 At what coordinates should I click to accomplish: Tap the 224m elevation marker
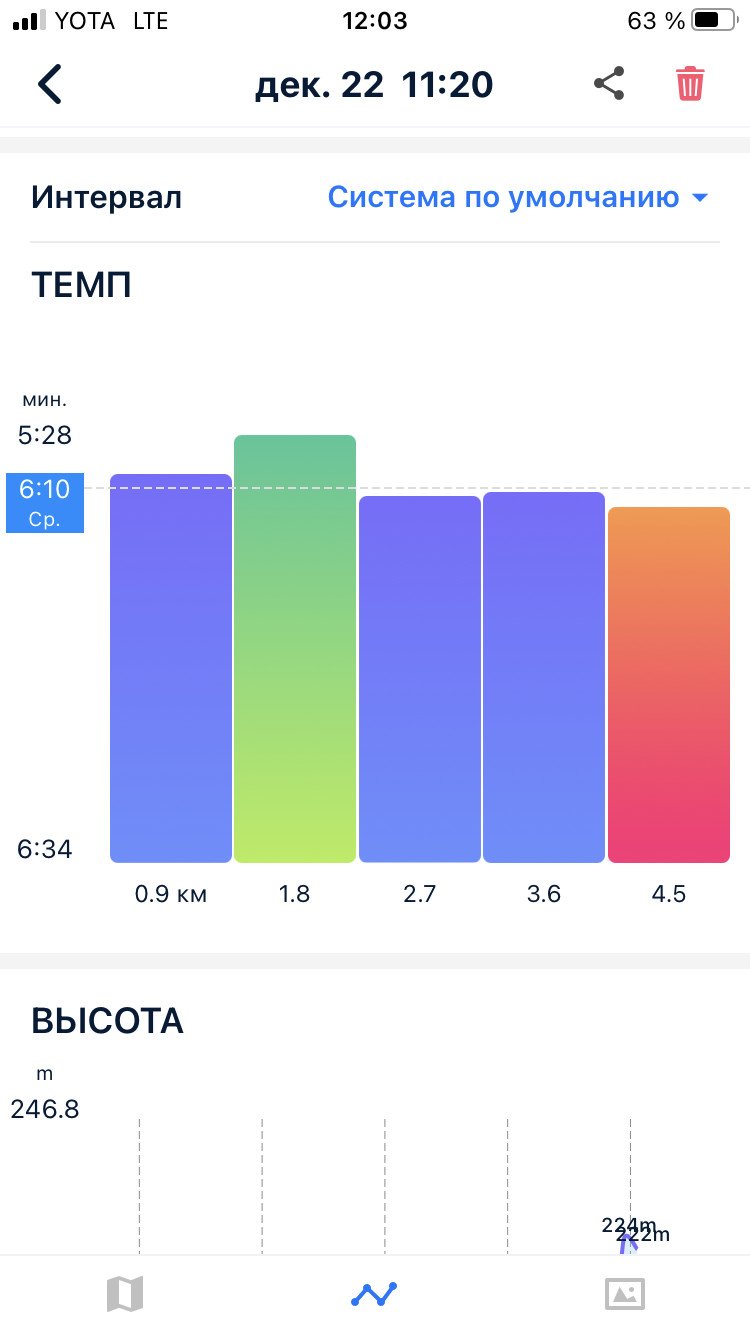pyautogui.click(x=626, y=1226)
